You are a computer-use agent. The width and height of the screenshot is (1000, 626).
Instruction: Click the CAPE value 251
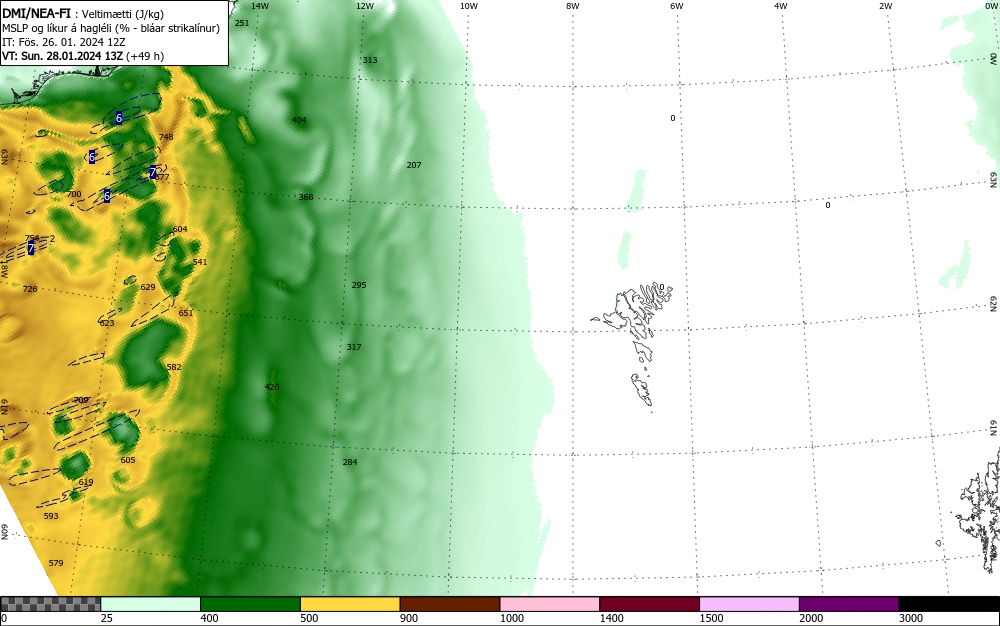(242, 23)
